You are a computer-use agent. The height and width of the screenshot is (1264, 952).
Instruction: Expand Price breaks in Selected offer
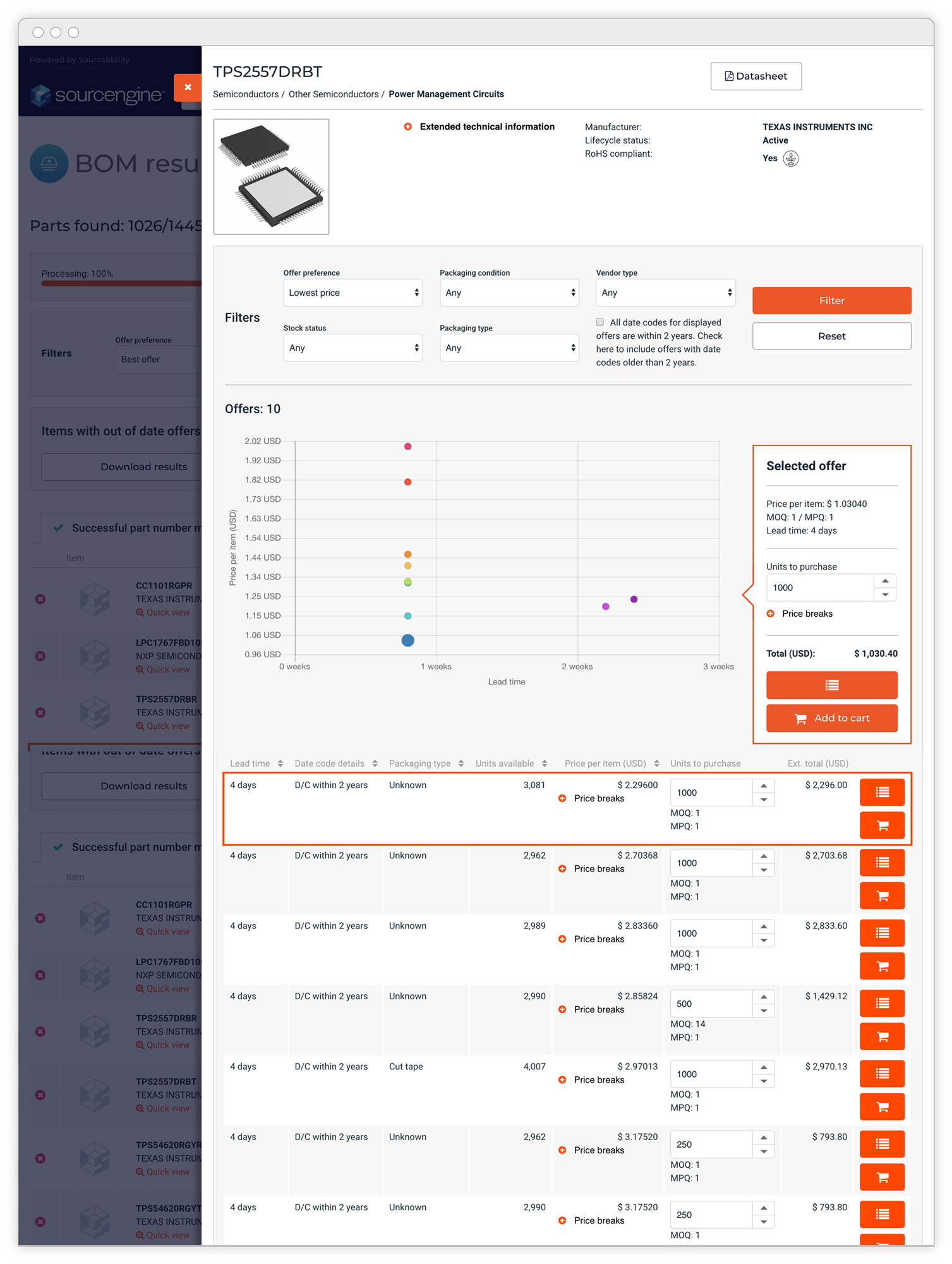click(800, 614)
